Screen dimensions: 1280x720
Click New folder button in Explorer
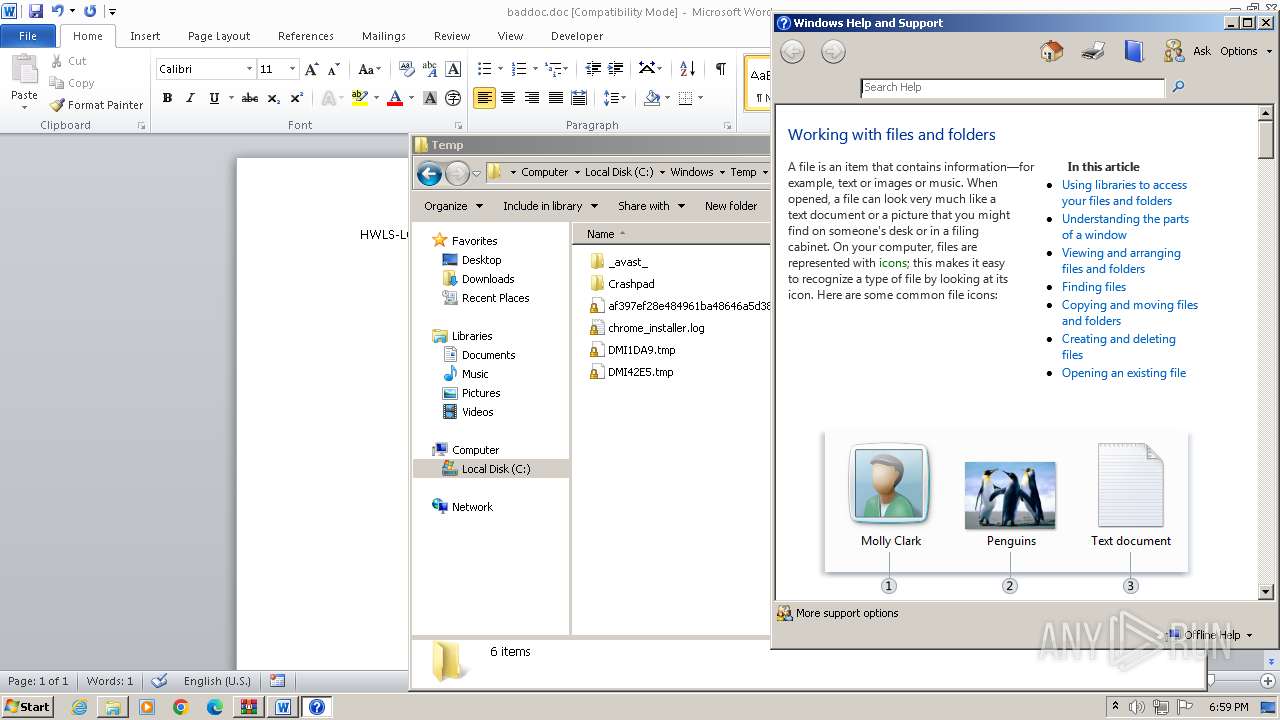click(x=731, y=206)
